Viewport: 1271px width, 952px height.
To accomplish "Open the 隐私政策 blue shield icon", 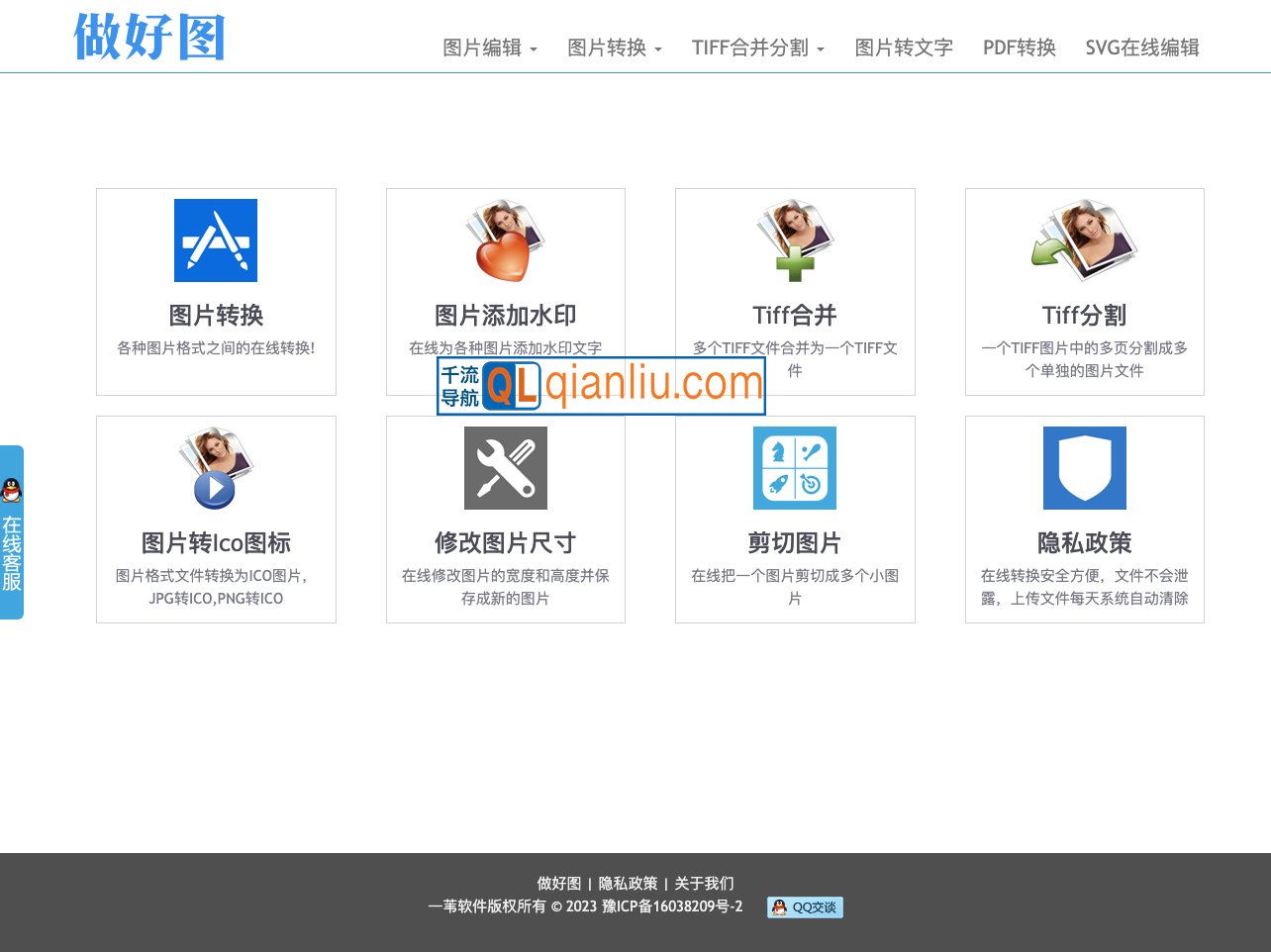I will (1084, 467).
